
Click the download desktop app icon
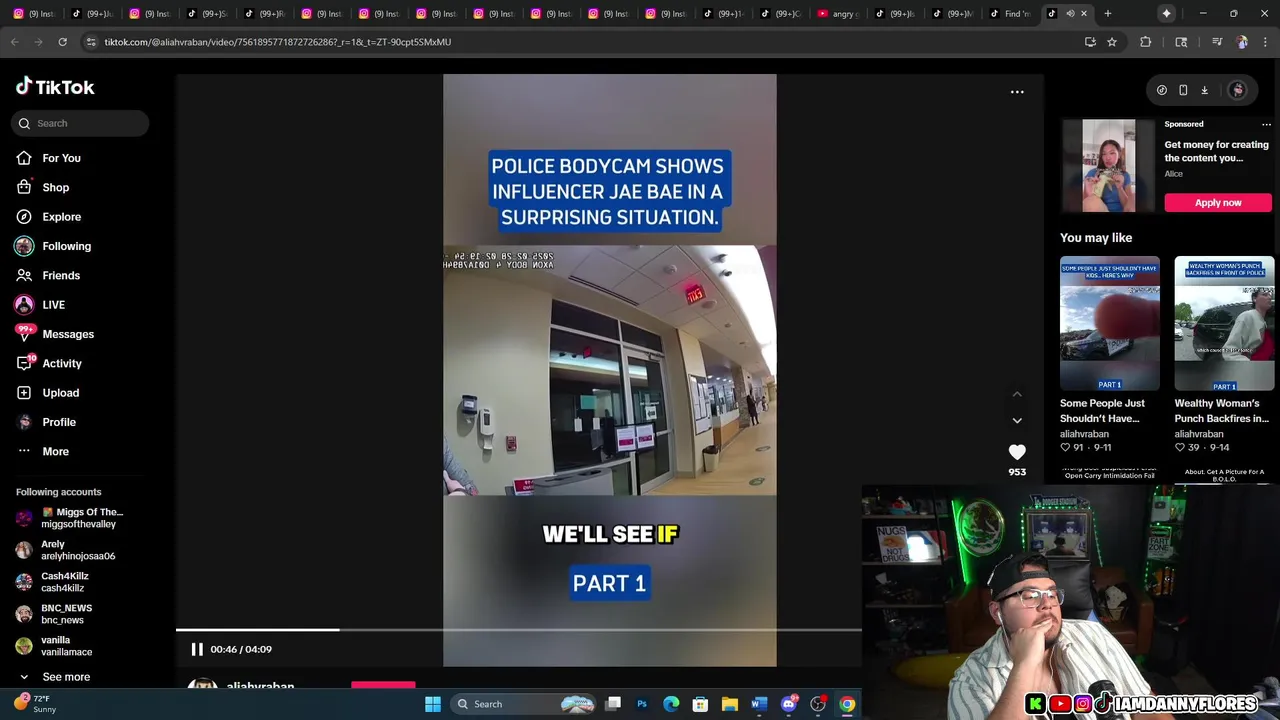tap(1205, 90)
